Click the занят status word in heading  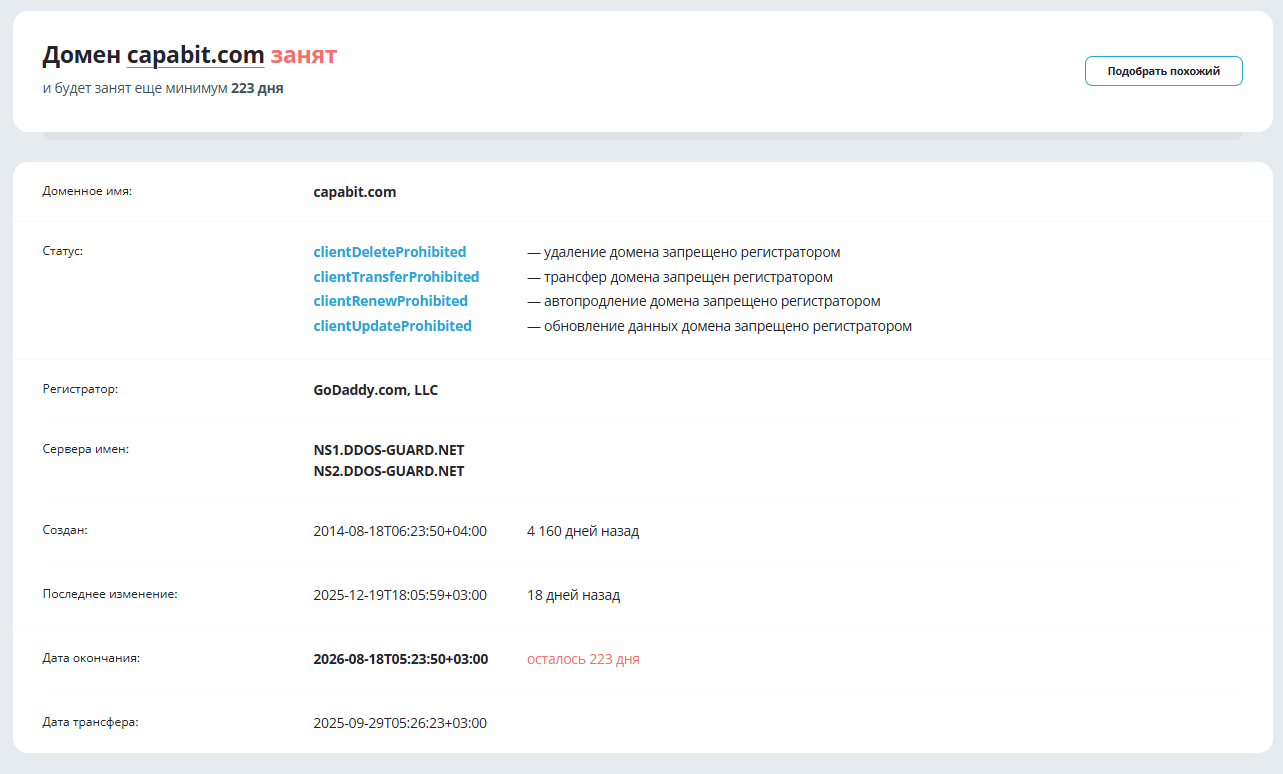(x=305, y=55)
